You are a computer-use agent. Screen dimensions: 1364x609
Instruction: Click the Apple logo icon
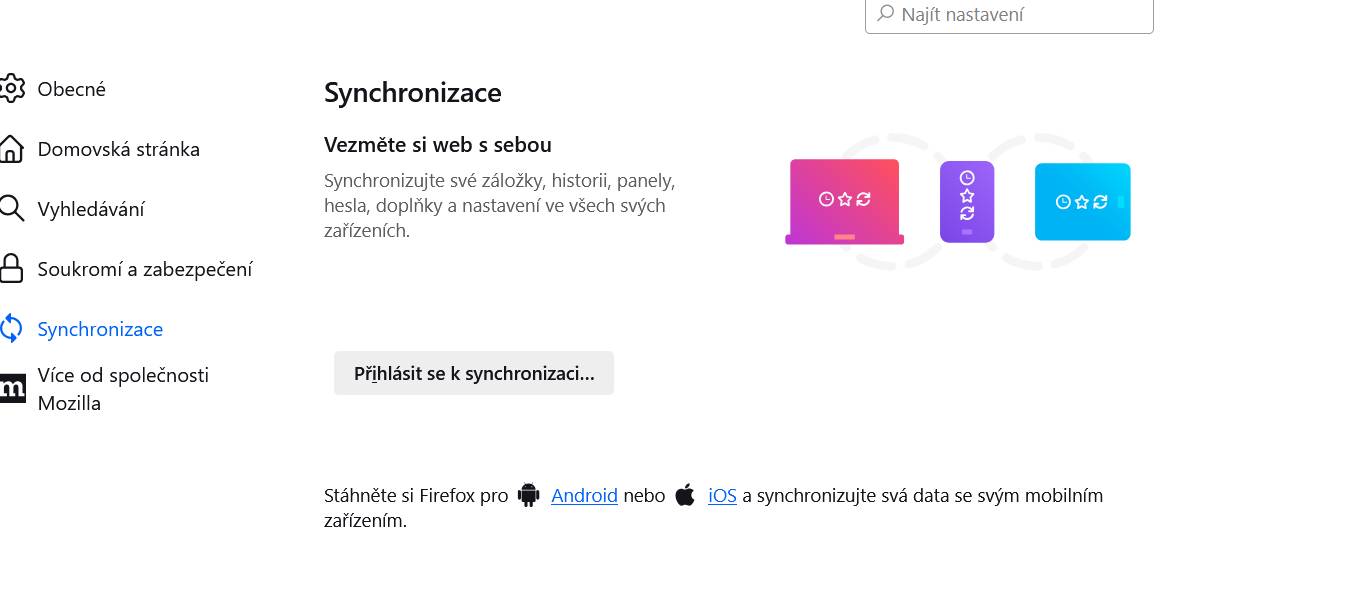[x=685, y=495]
